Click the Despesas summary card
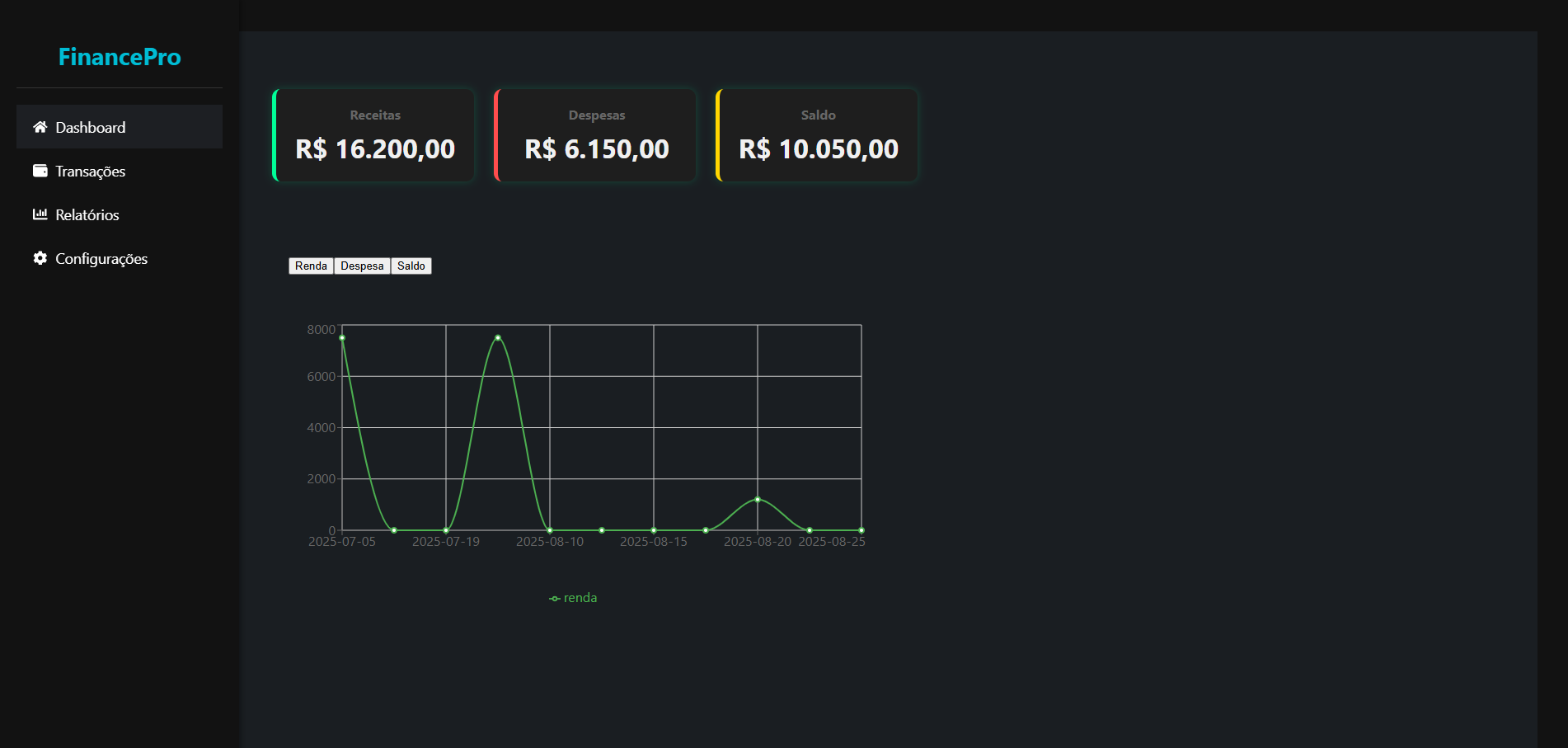This screenshot has height=748, width=1568. (595, 134)
